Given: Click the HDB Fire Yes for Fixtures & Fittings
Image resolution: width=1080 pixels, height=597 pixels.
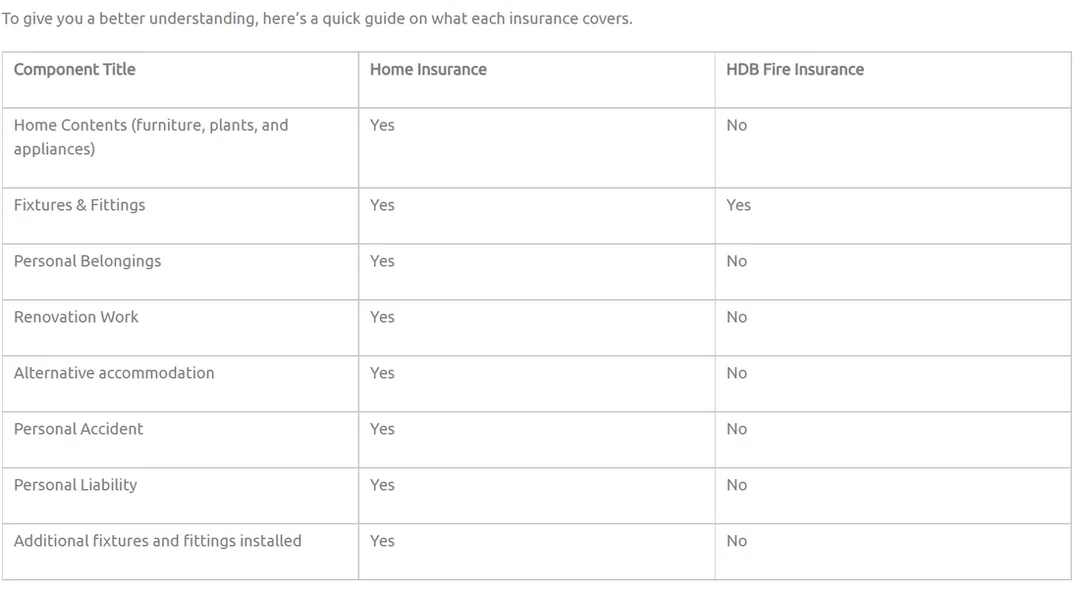Looking at the screenshot, I should click(738, 205).
